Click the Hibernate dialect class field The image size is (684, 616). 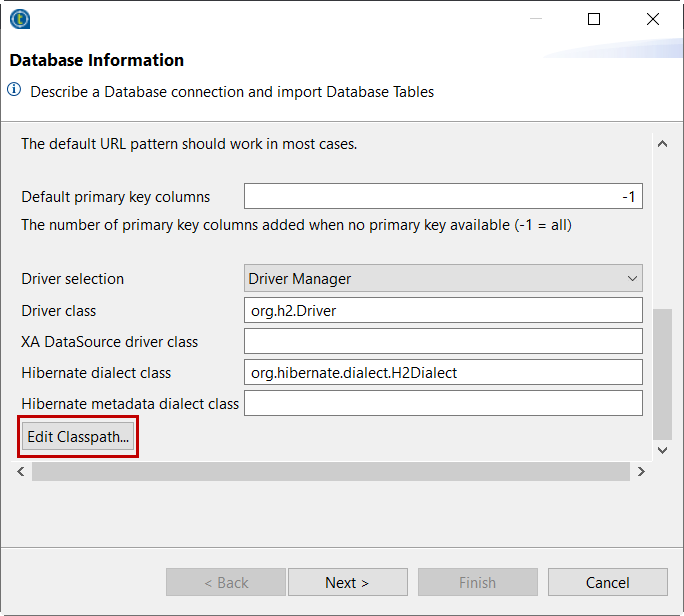[443, 372]
